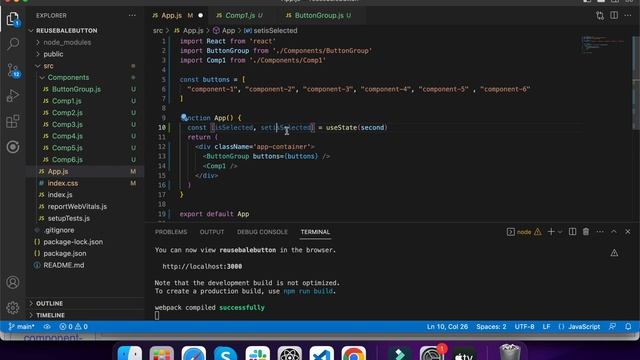Open README.md in the file tree
This screenshot has width=640, height=360.
[64, 265]
